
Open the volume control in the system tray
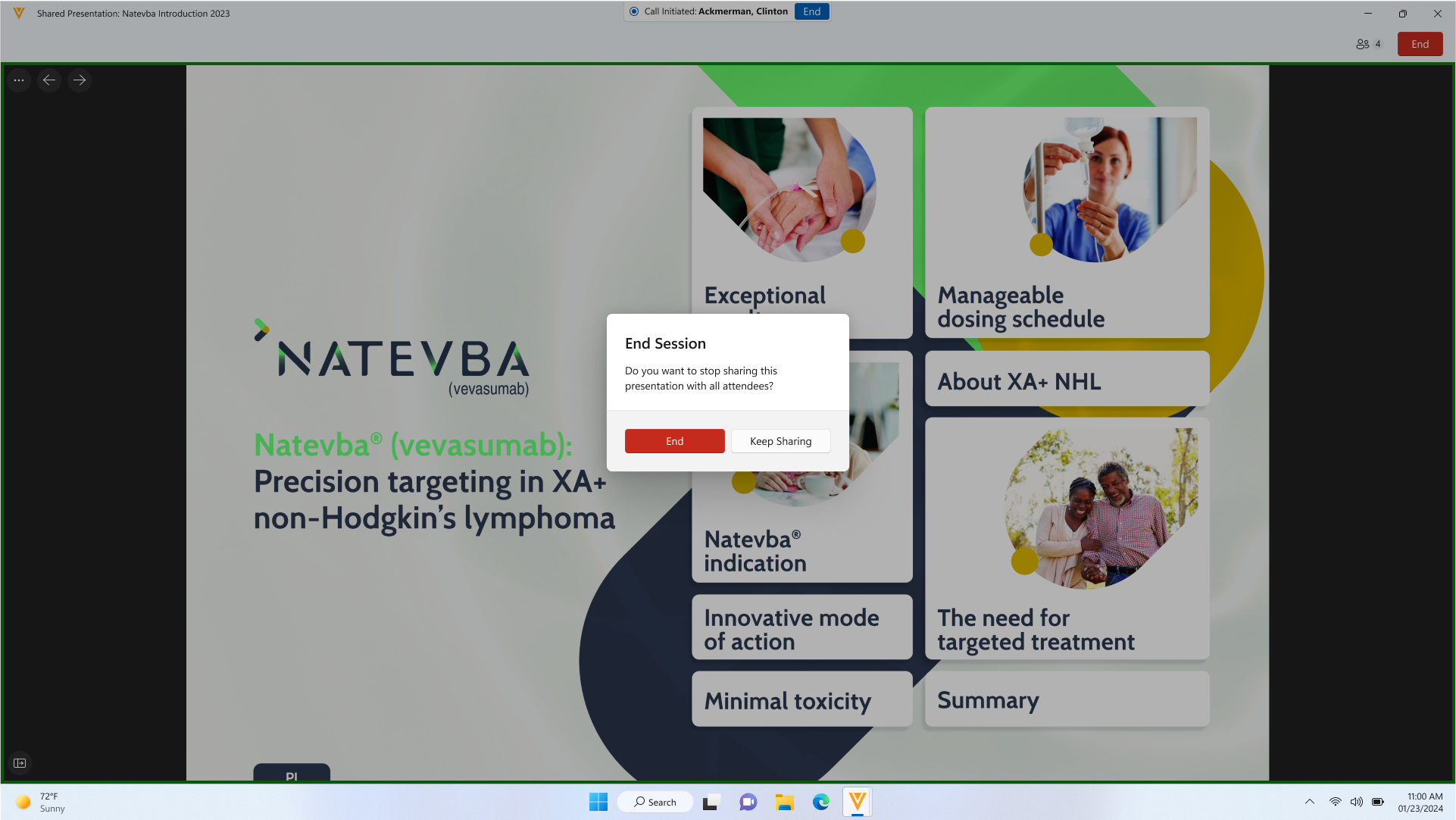coord(1356,802)
